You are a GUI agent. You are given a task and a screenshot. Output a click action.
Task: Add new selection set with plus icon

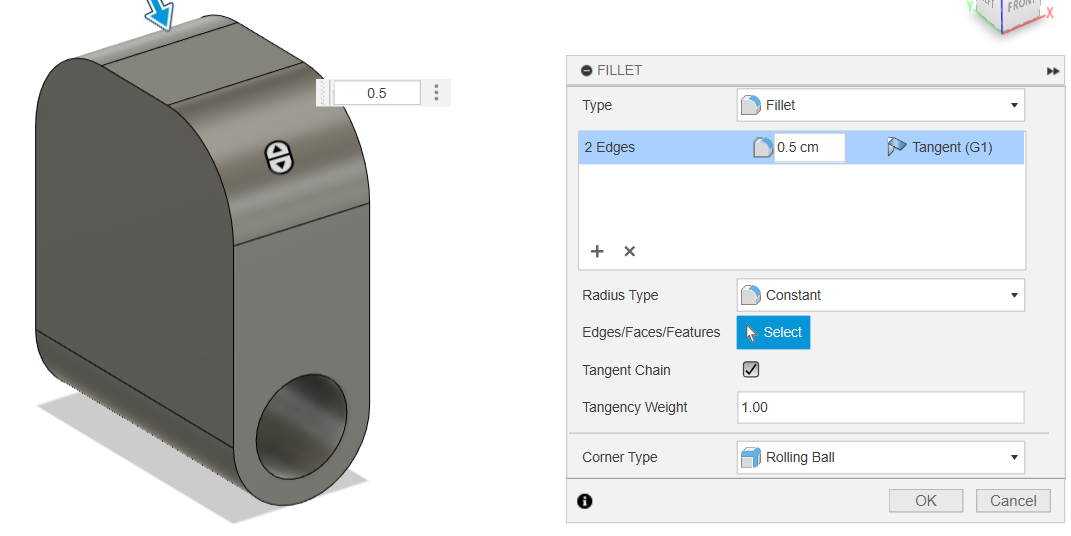point(597,251)
